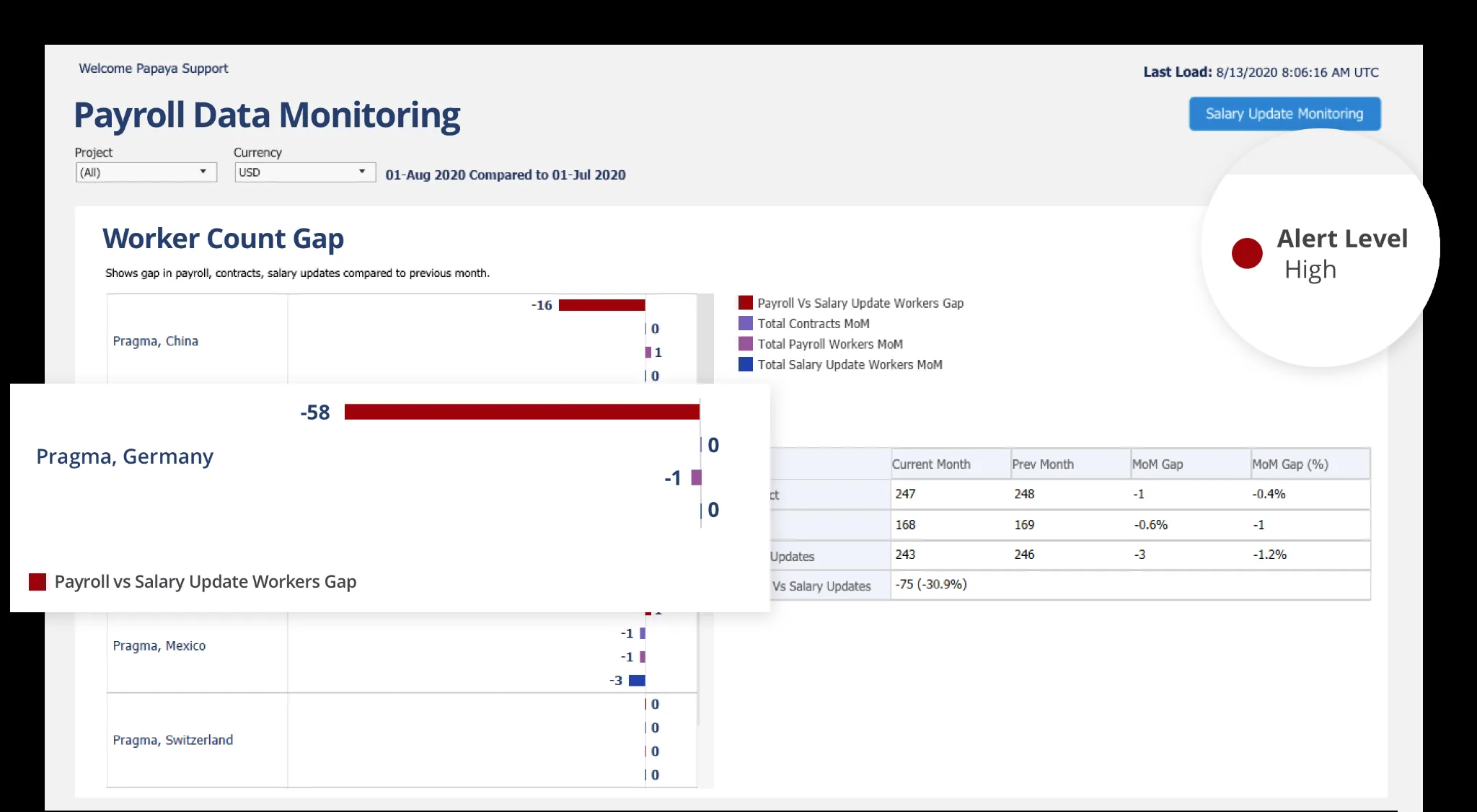The width and height of the screenshot is (1477, 812).
Task: Open the Salary Update Monitoring view
Action: coord(1284,114)
